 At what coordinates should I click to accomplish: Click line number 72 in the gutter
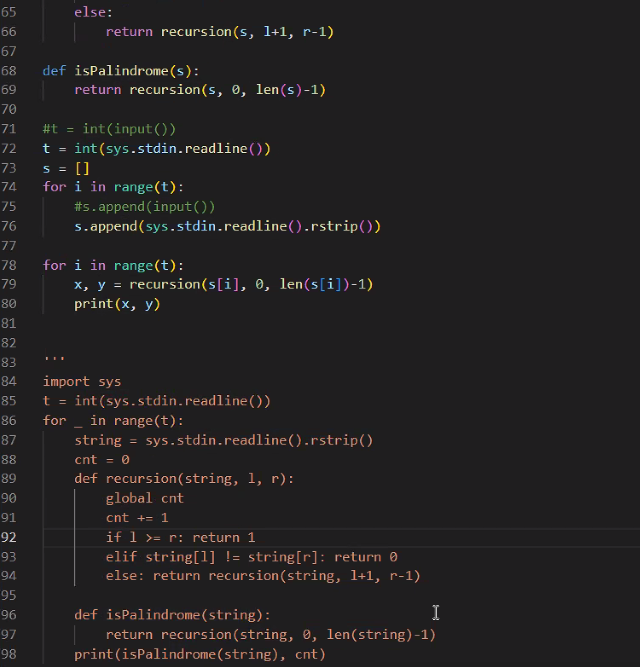(x=9, y=148)
